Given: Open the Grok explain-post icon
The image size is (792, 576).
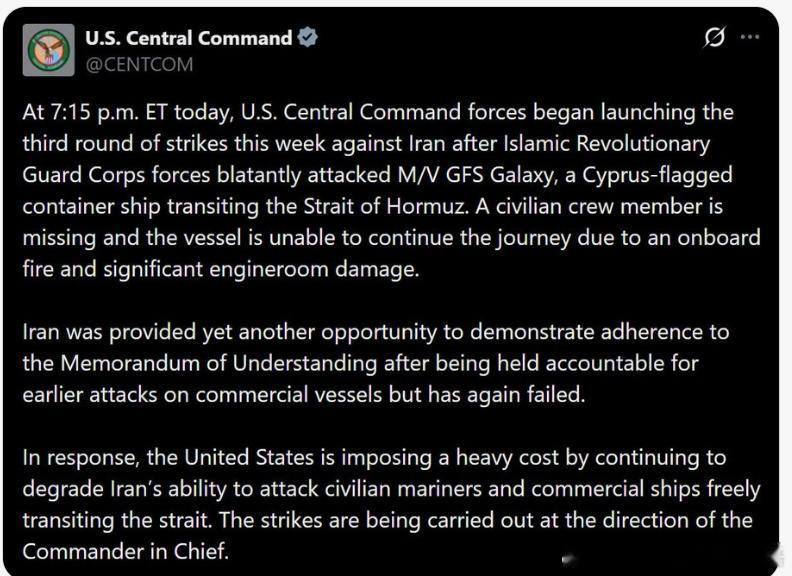Looking at the screenshot, I should pyautogui.click(x=715, y=37).
